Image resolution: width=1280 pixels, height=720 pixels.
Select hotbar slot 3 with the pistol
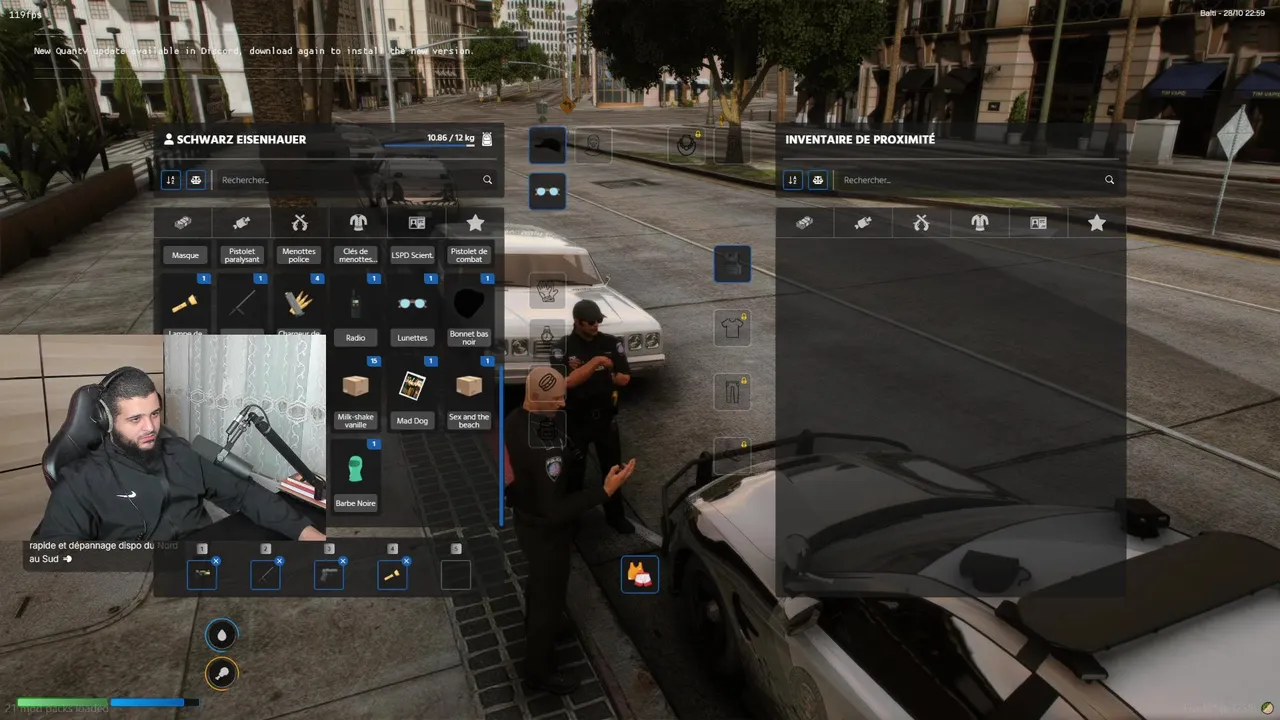(x=329, y=574)
